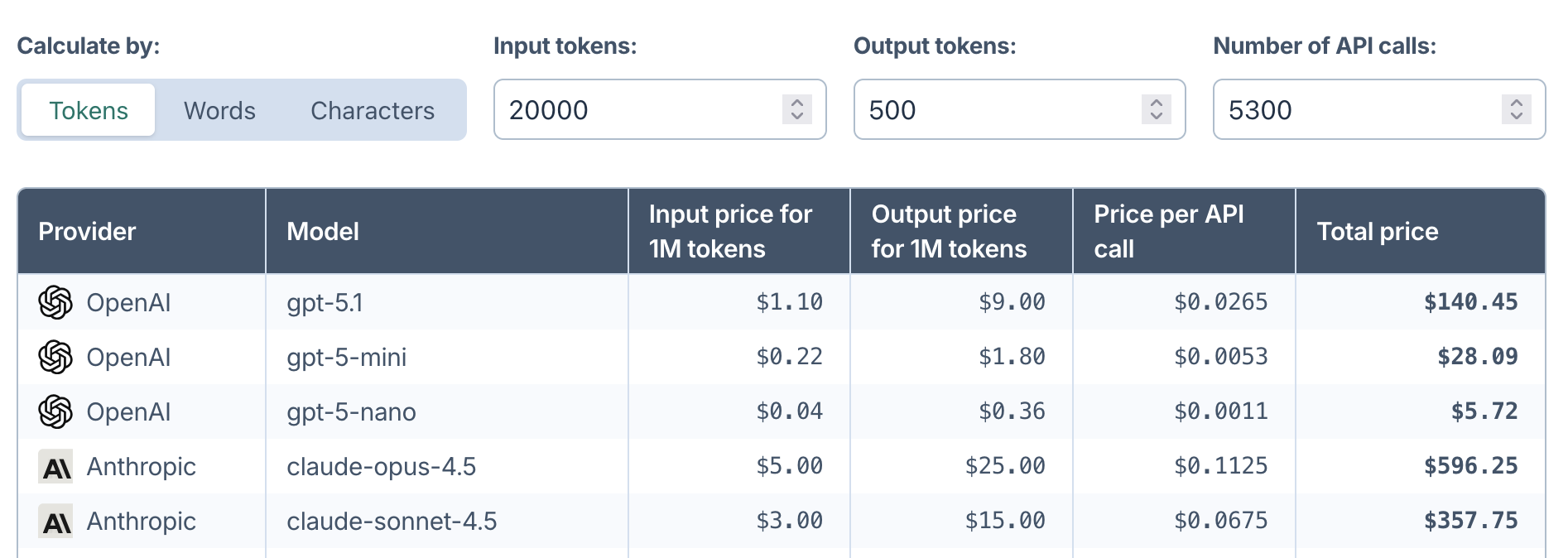This screenshot has width=1568, height=558.
Task: Sort by the Total price column header
Action: click(x=1377, y=232)
